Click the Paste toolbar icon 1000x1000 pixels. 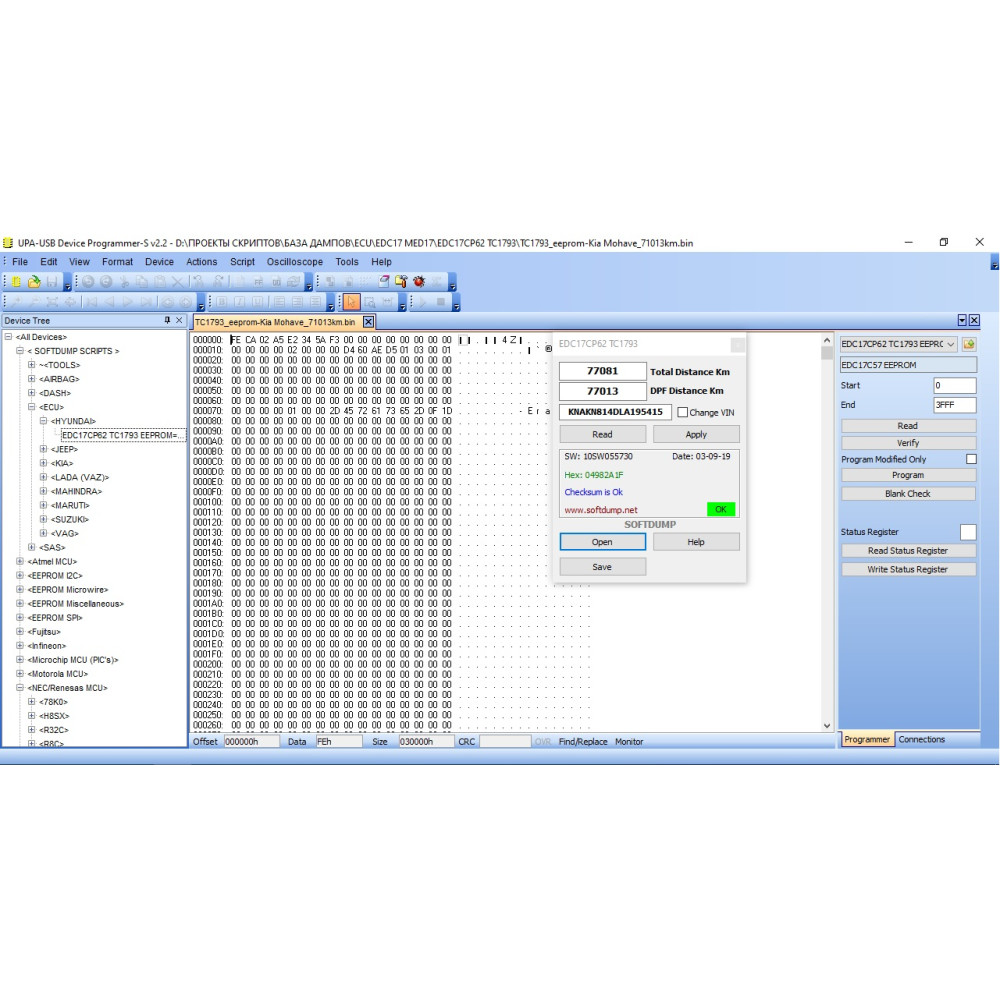coord(159,281)
